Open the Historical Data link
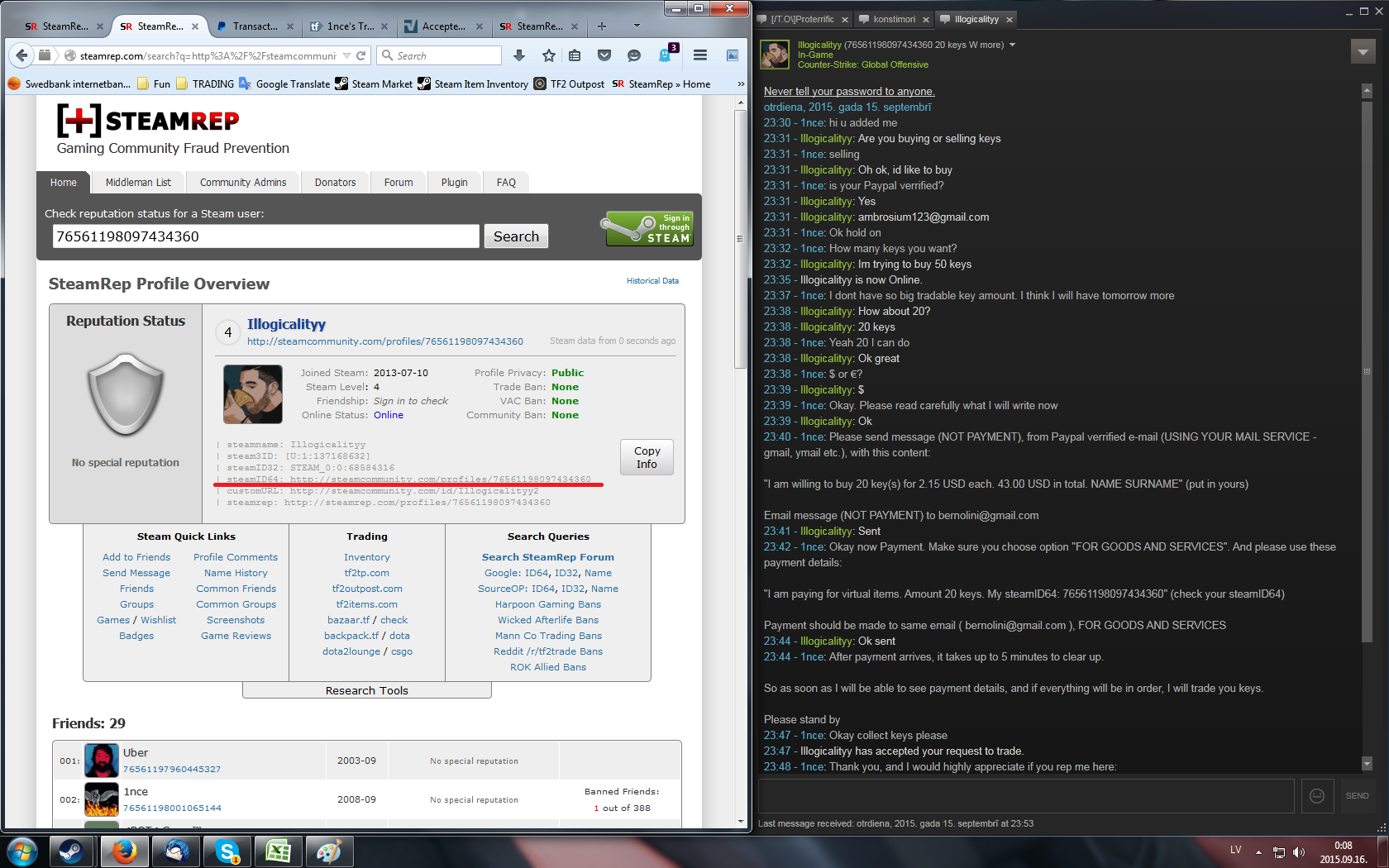Screen dimensions: 1389x868 652,281
